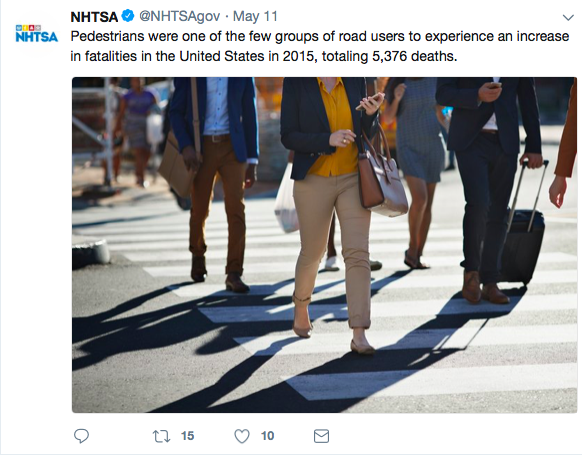This screenshot has height=455, width=582.
Task: Show the 10 likes count
Action: coord(267,436)
